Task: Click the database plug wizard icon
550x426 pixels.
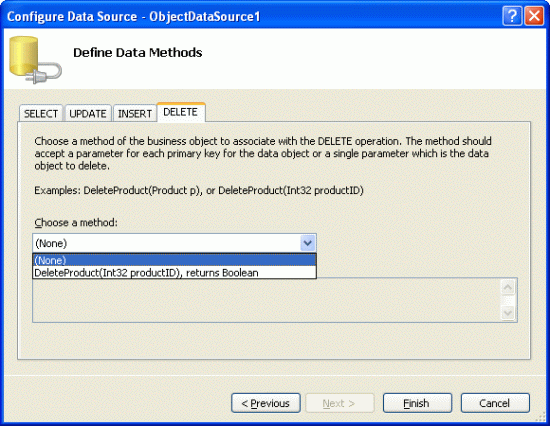Action: 35,60
